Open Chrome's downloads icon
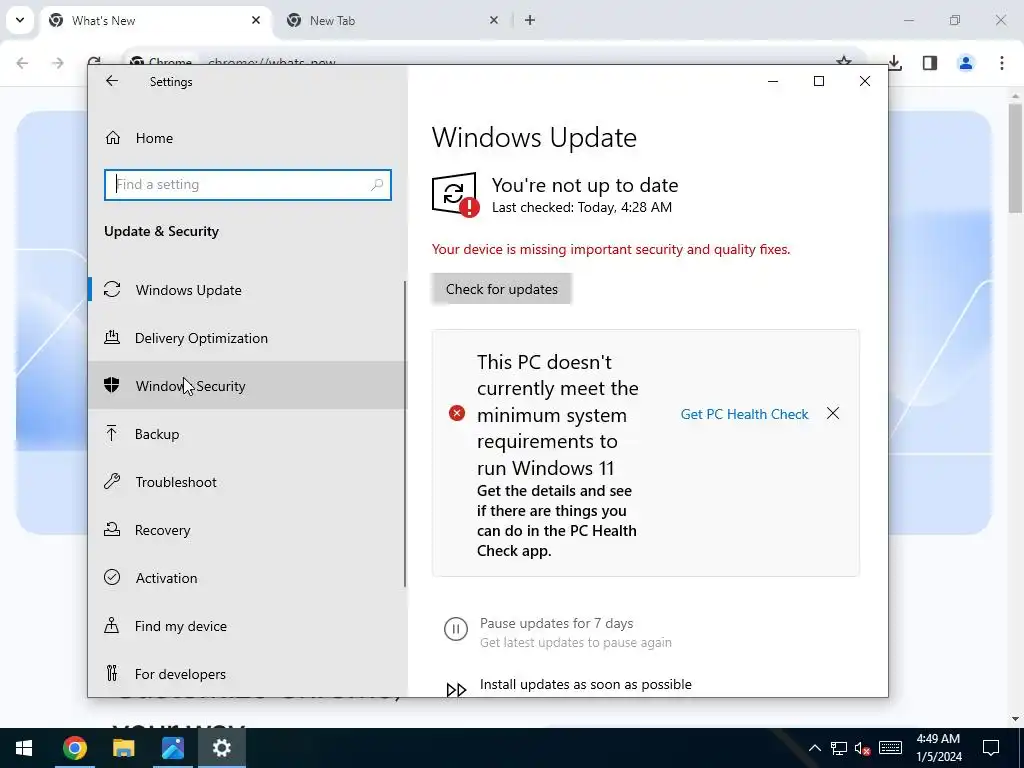 (895, 63)
